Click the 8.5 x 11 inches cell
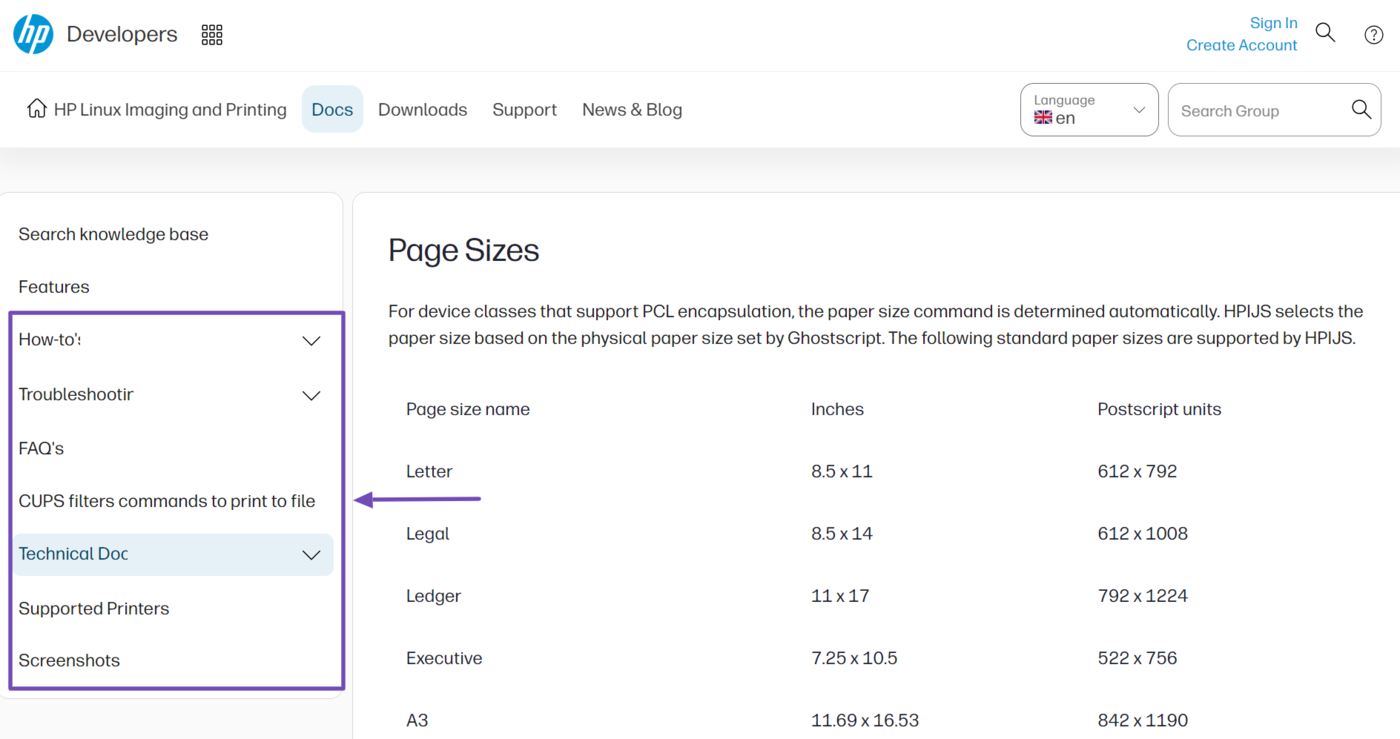The image size is (1400, 739). [842, 471]
